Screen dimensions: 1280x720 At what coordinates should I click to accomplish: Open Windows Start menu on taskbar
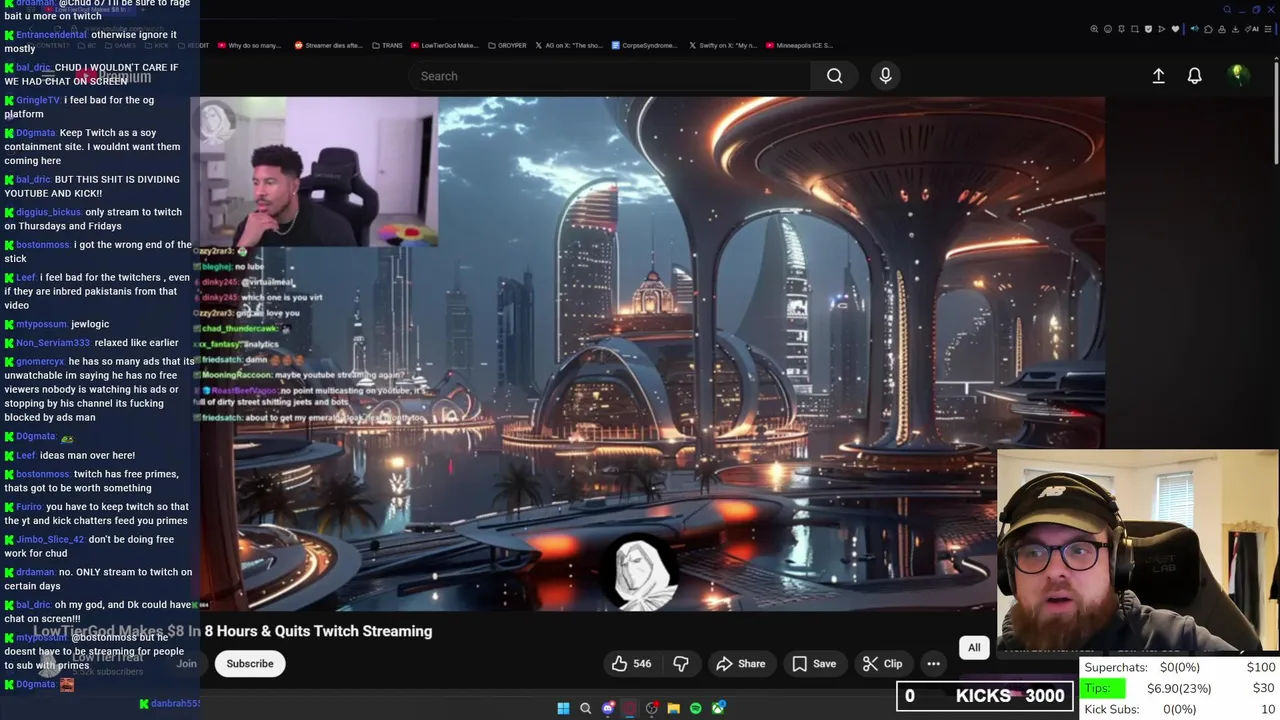coord(563,709)
